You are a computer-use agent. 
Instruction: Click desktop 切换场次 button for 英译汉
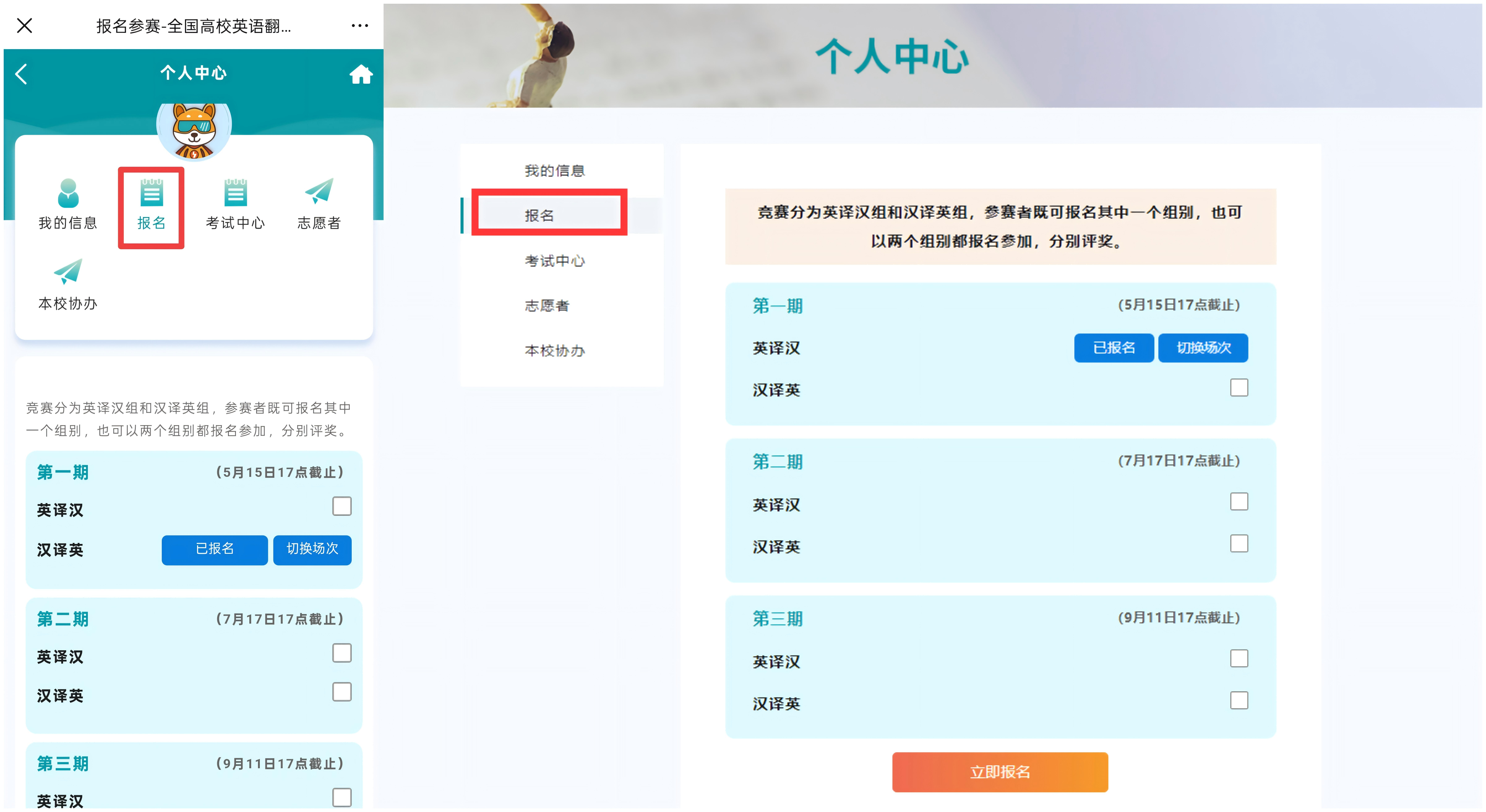[x=1203, y=348]
